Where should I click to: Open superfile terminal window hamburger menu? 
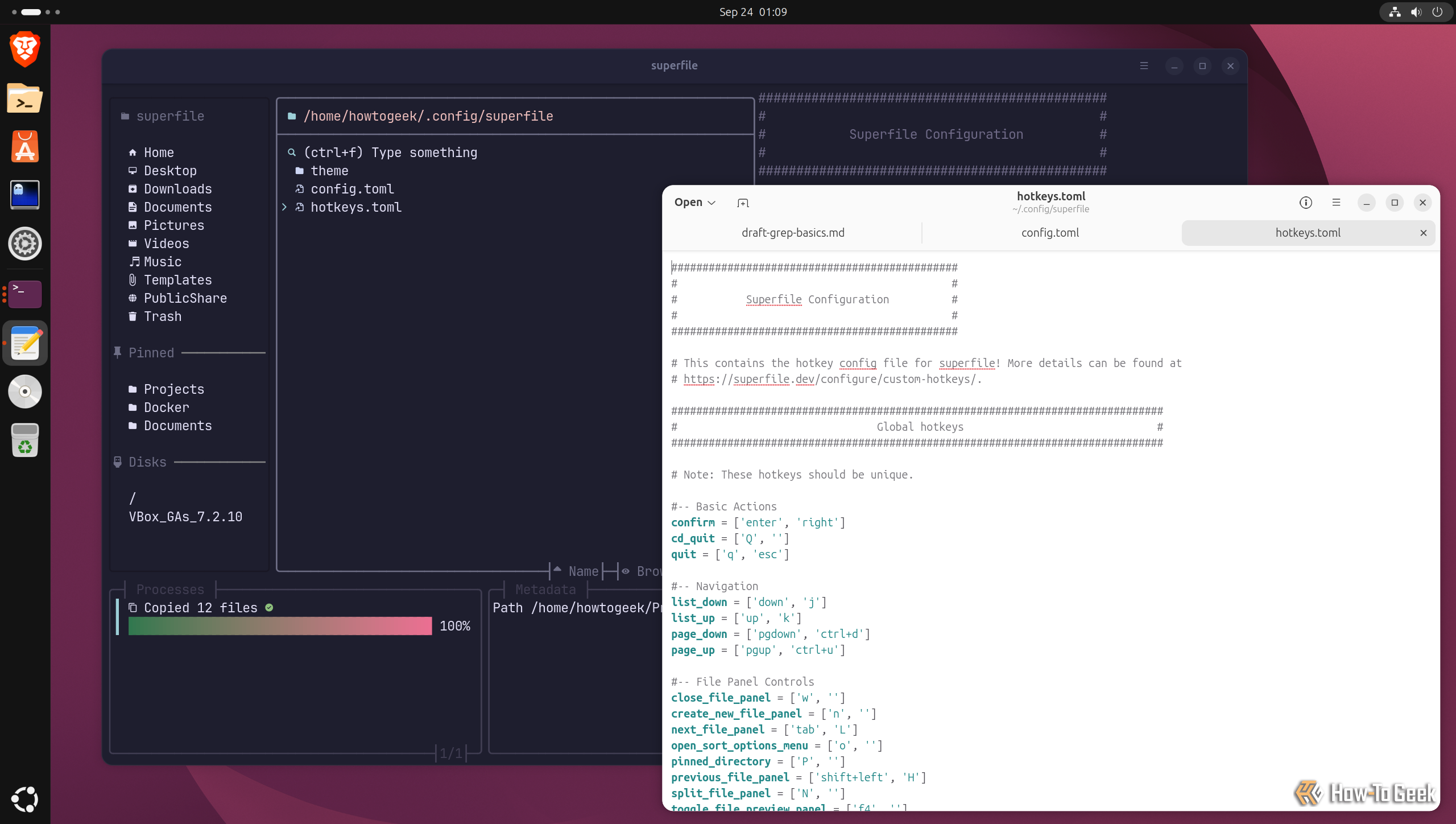coord(1144,66)
